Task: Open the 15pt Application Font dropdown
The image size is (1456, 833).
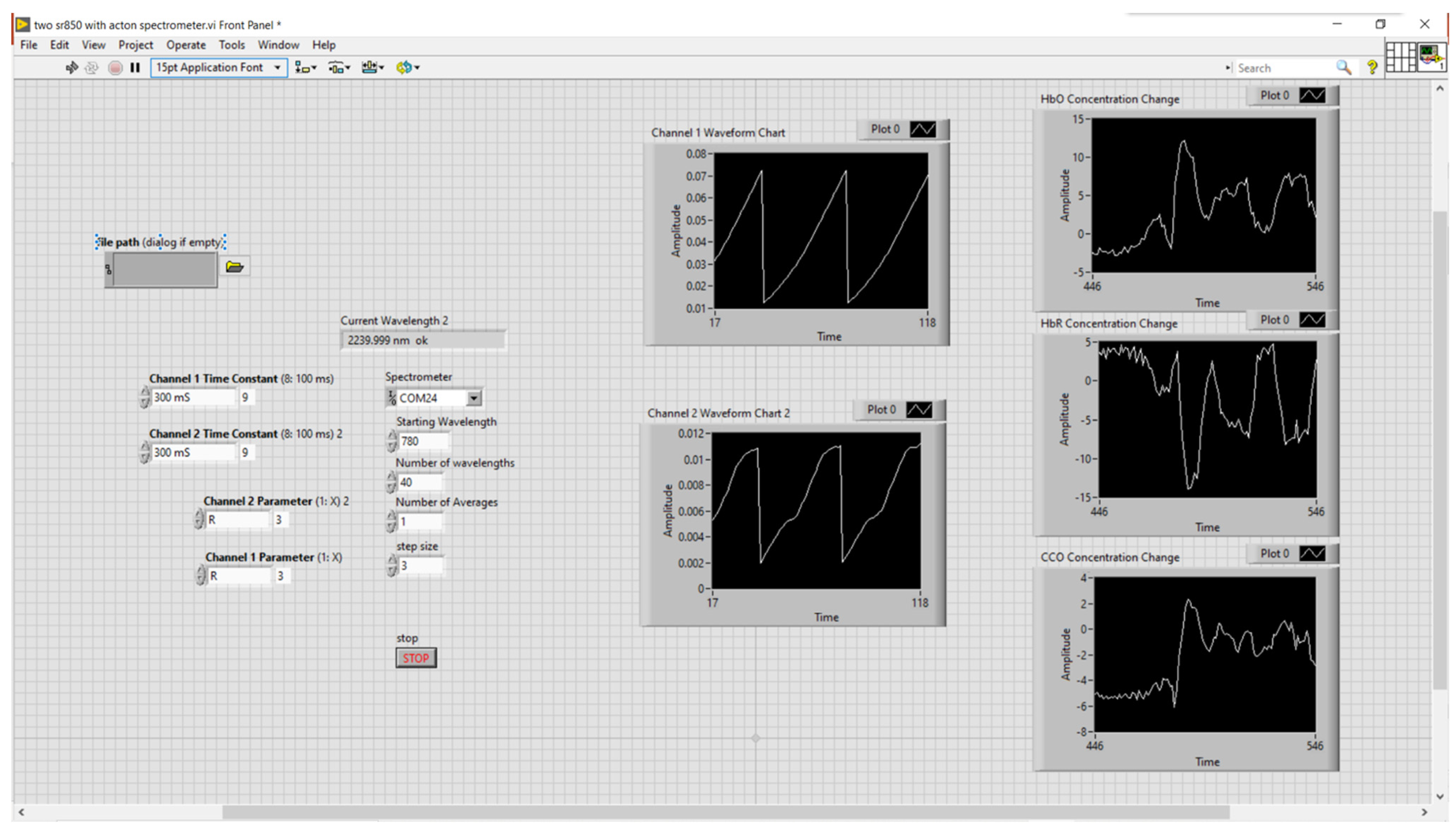Action: coord(219,67)
